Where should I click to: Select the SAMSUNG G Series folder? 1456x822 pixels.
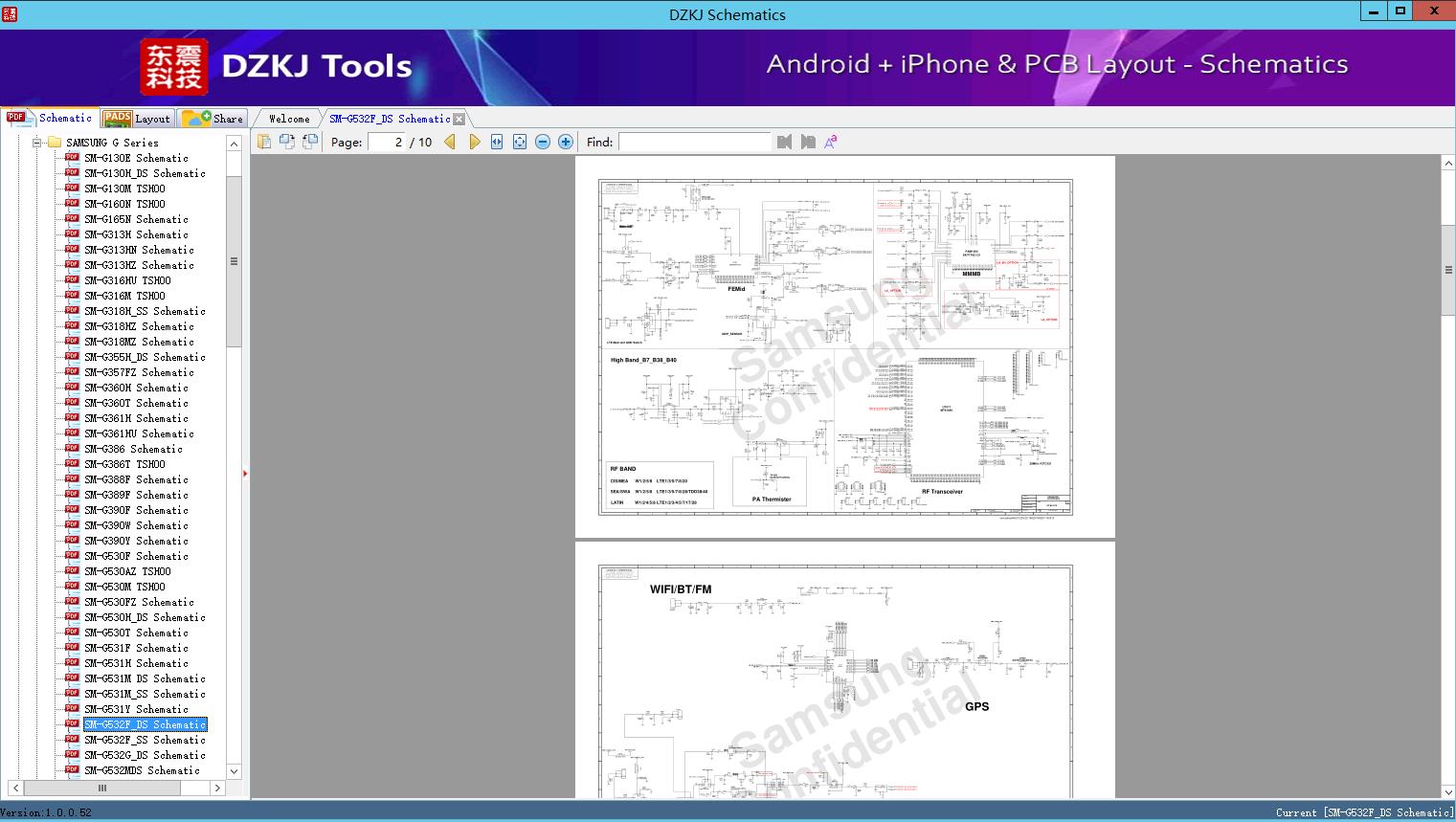click(112, 143)
